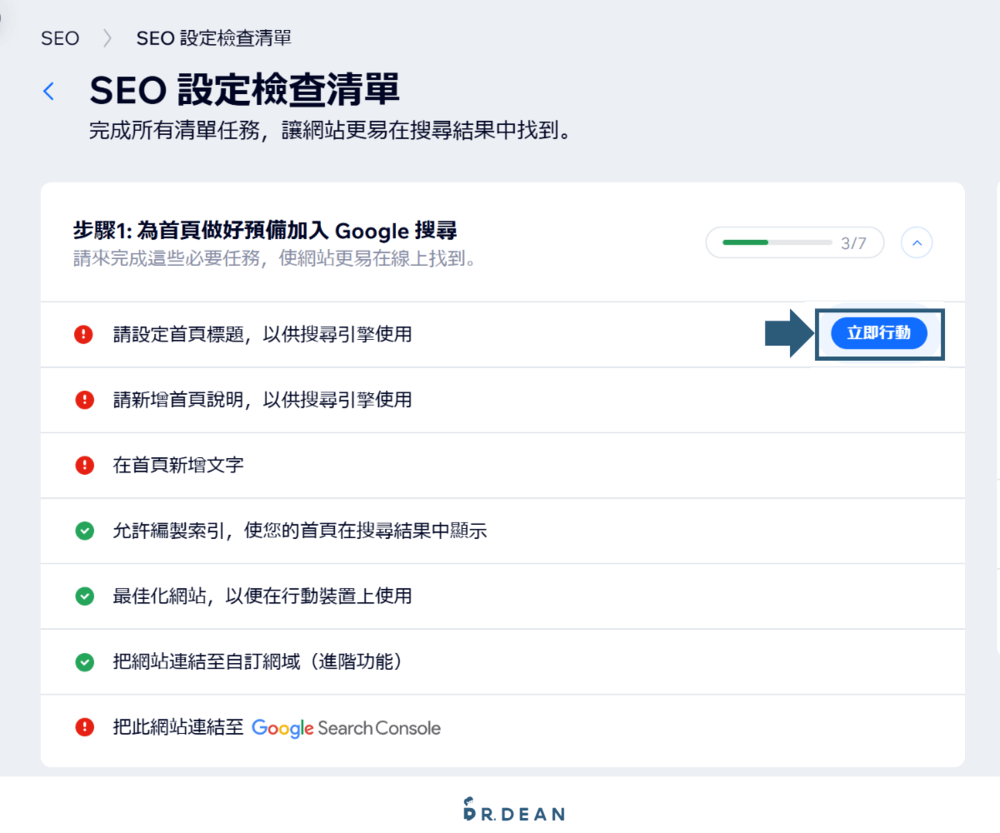
Task: Open the SEO breadcrumb link
Action: [x=59, y=38]
